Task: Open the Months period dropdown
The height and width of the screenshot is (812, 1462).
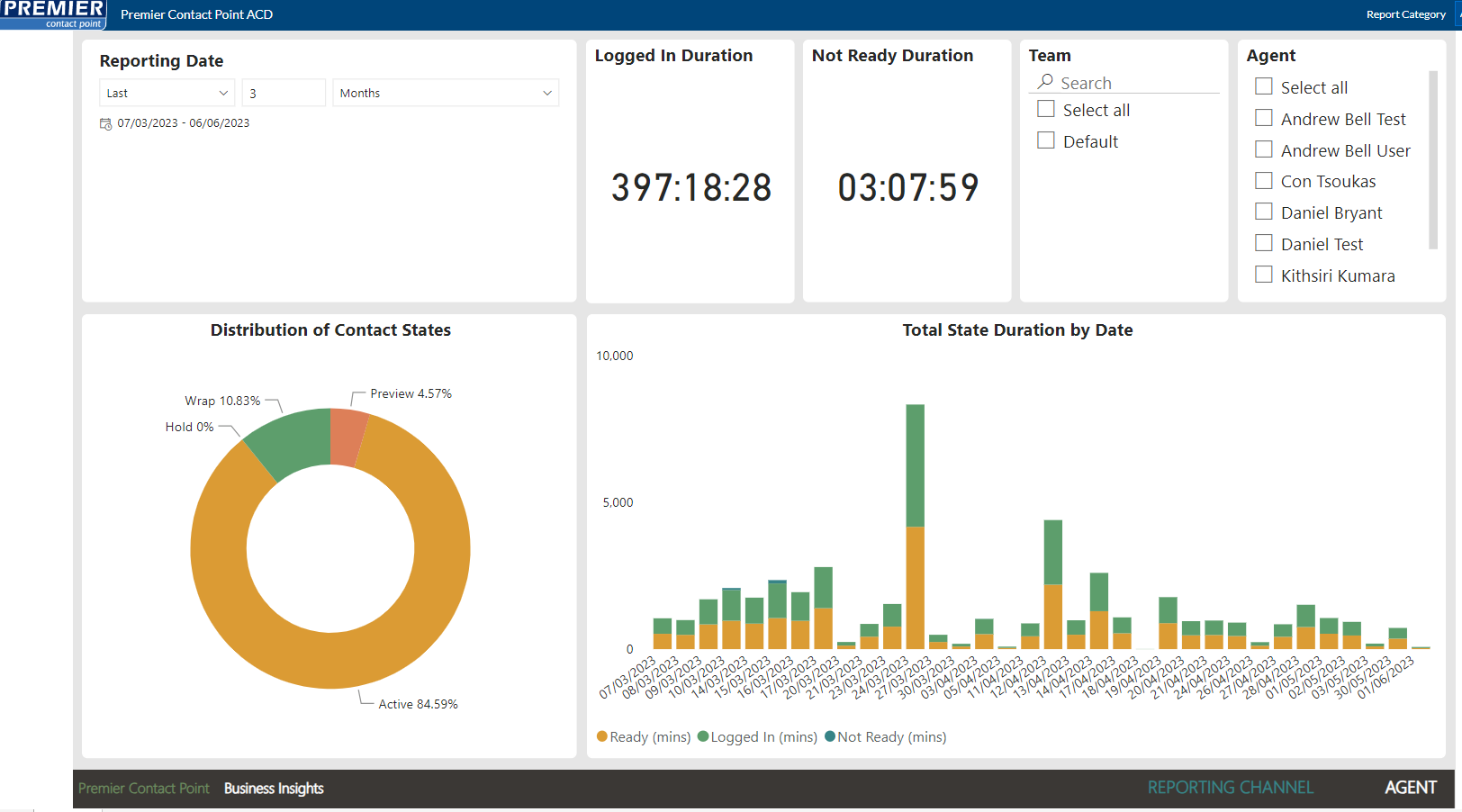Action: click(446, 93)
